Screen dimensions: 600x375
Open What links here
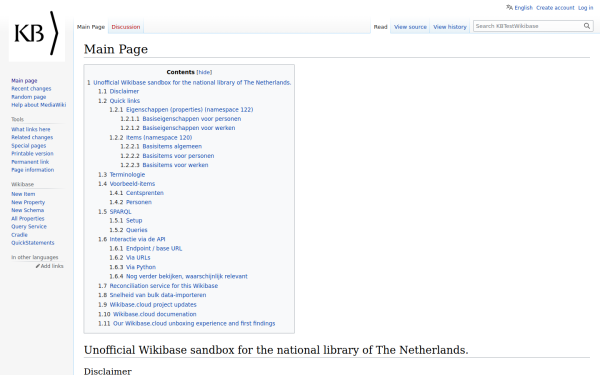[x=31, y=129]
